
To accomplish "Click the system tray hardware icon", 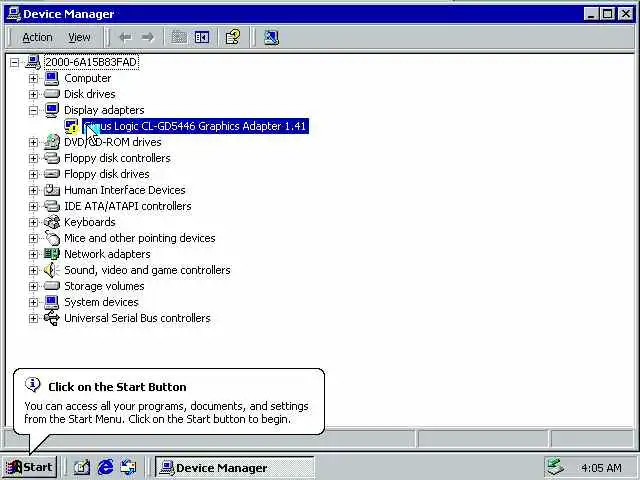I will click(556, 467).
